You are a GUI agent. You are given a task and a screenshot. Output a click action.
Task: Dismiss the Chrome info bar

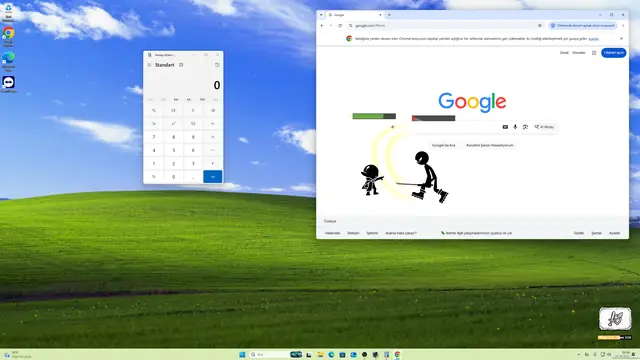[x=621, y=38]
